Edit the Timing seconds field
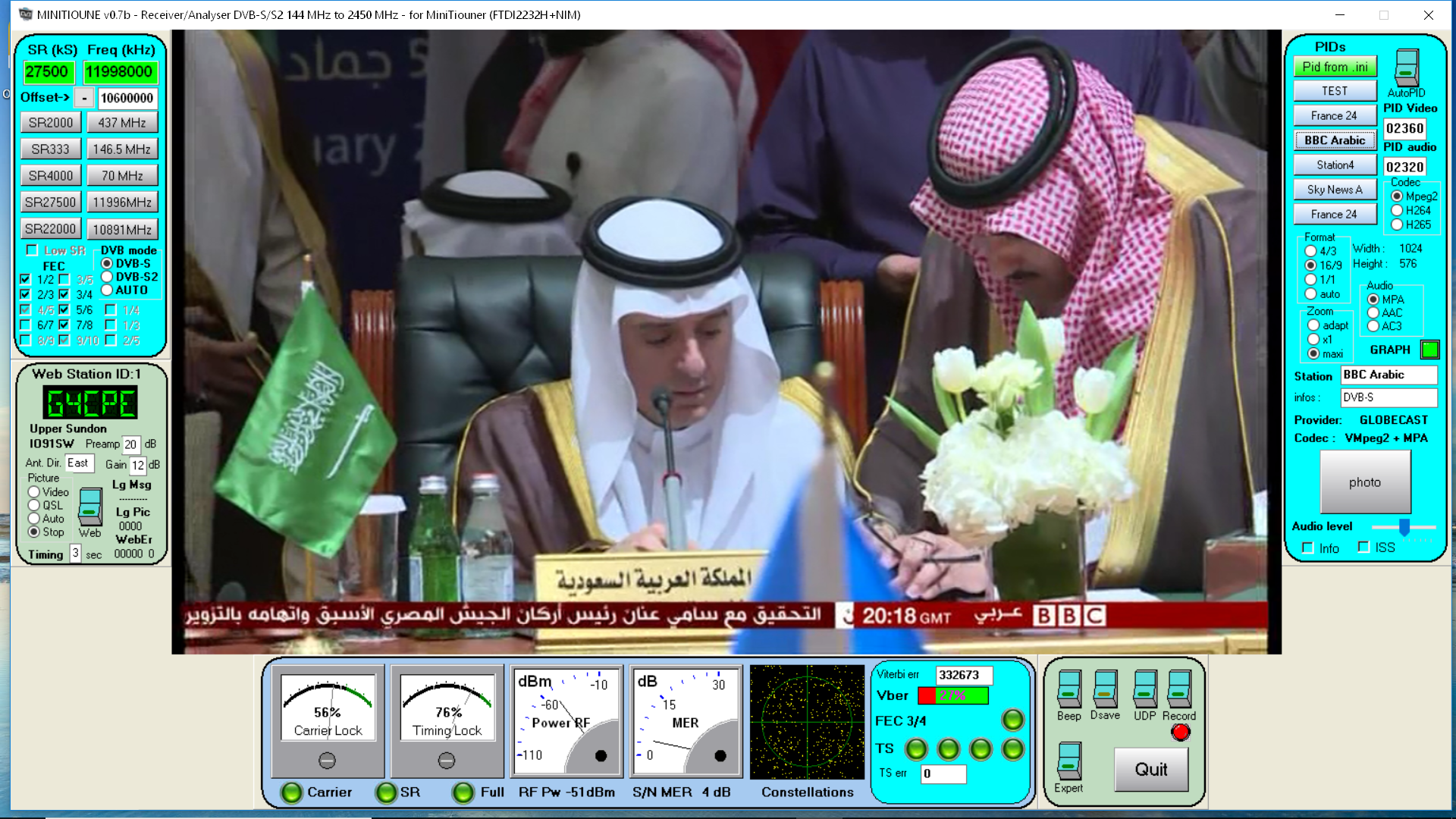This screenshot has width=1456, height=819. [x=75, y=554]
